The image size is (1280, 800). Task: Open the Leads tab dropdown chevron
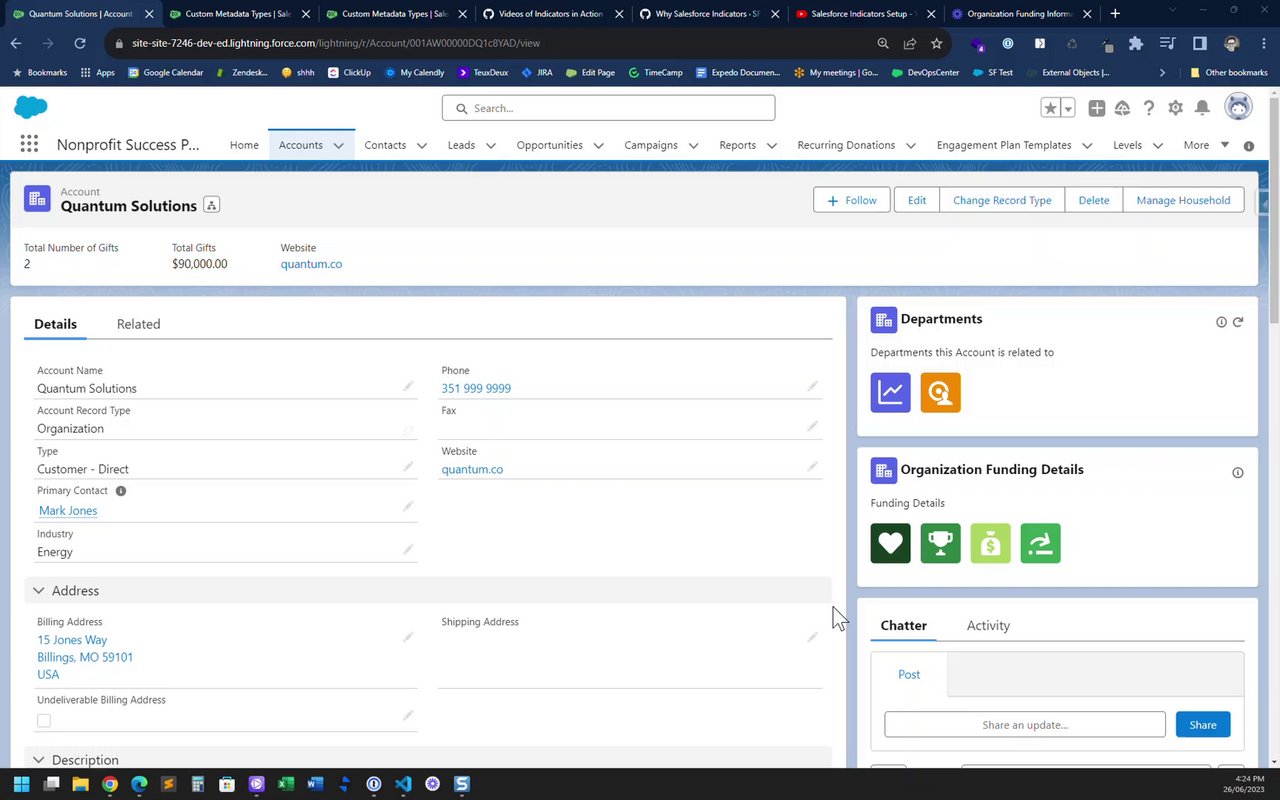tap(491, 145)
